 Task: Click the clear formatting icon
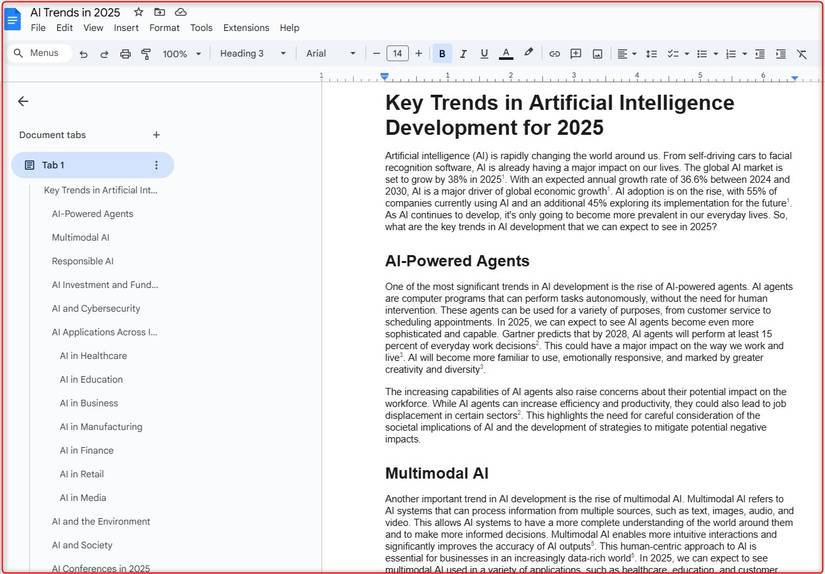click(x=801, y=54)
